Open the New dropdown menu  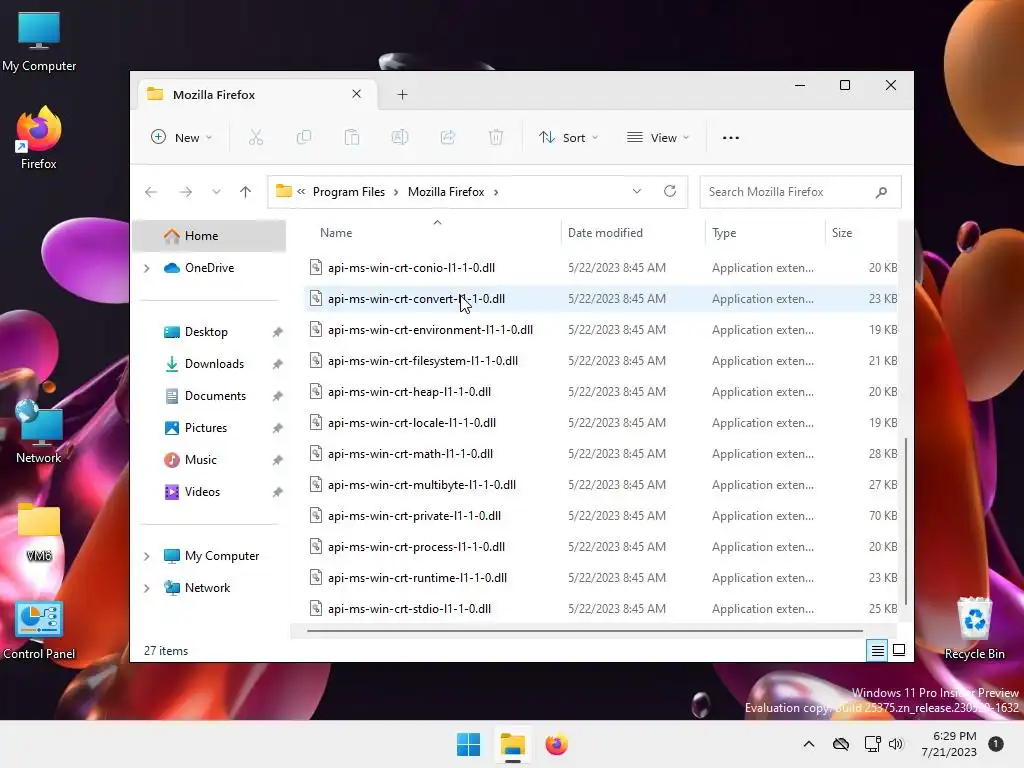click(182, 138)
